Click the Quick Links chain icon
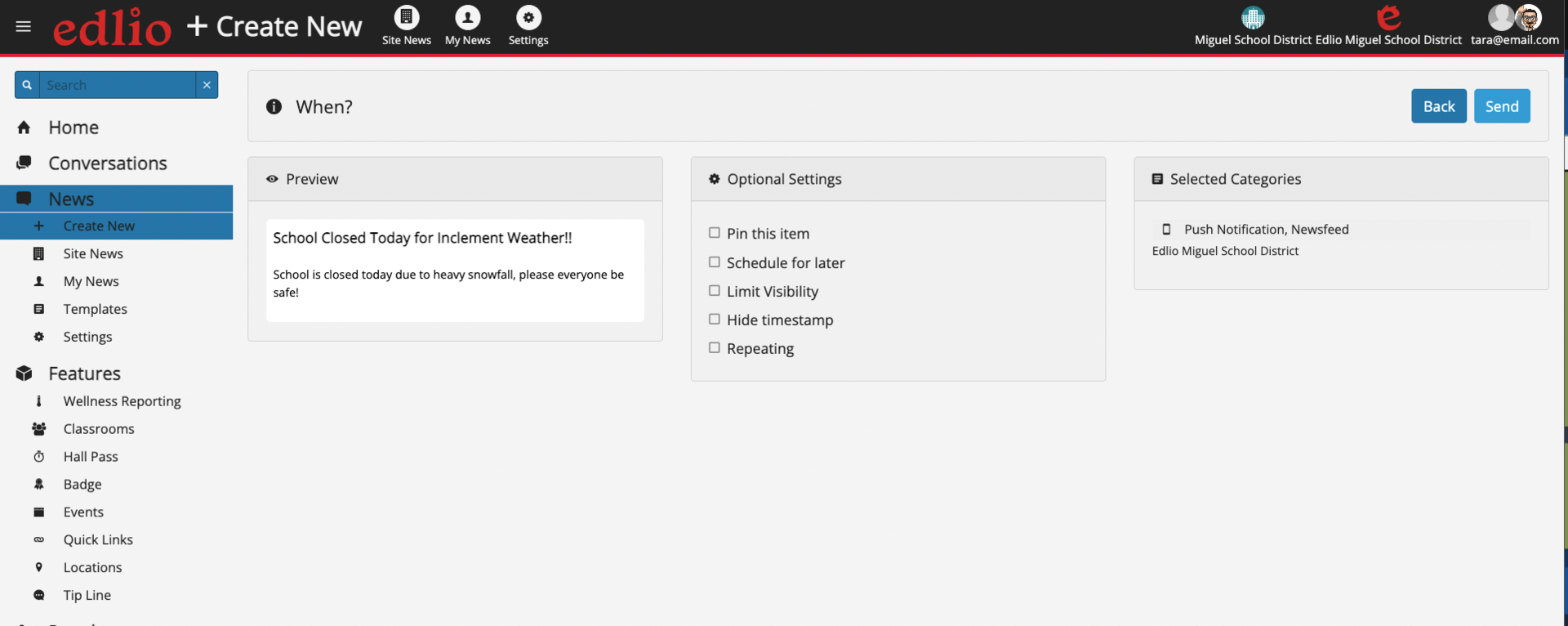The width and height of the screenshot is (1568, 626). click(x=38, y=539)
